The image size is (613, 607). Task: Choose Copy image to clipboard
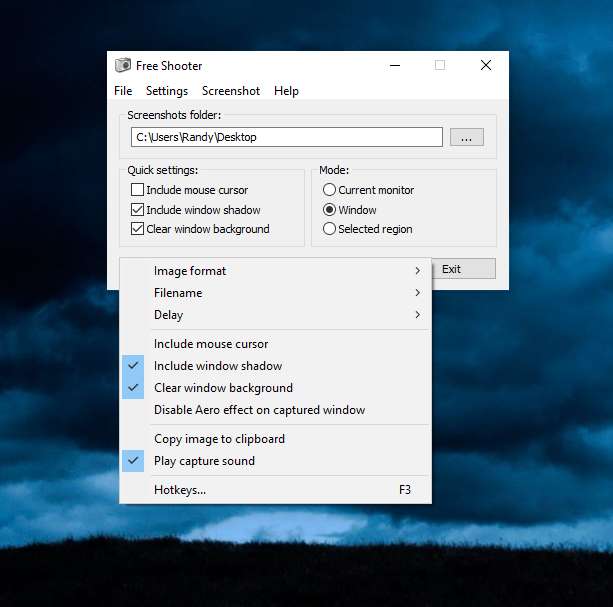click(x=276, y=439)
